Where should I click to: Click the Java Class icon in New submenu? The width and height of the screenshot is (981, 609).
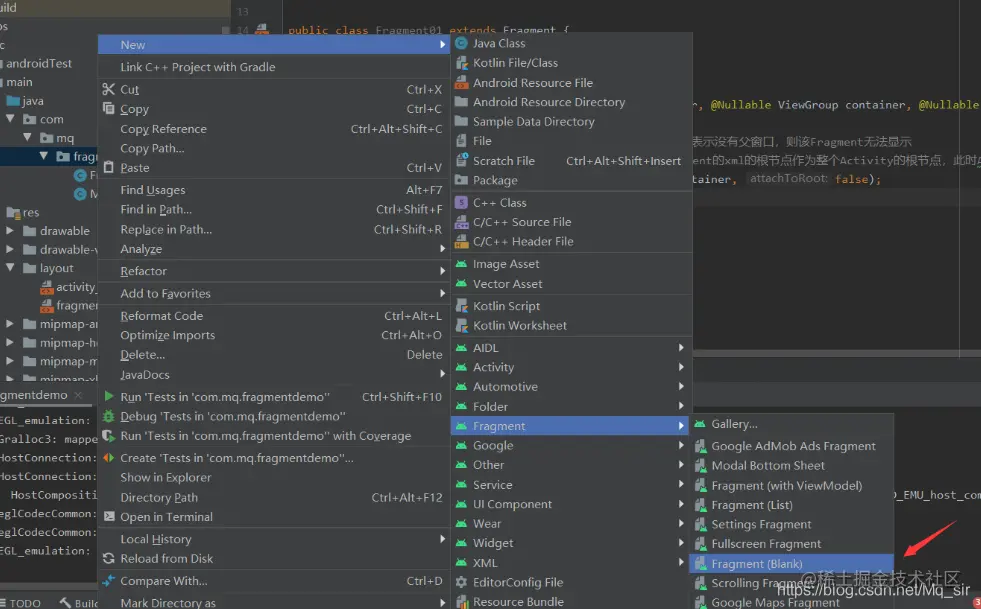pyautogui.click(x=461, y=43)
